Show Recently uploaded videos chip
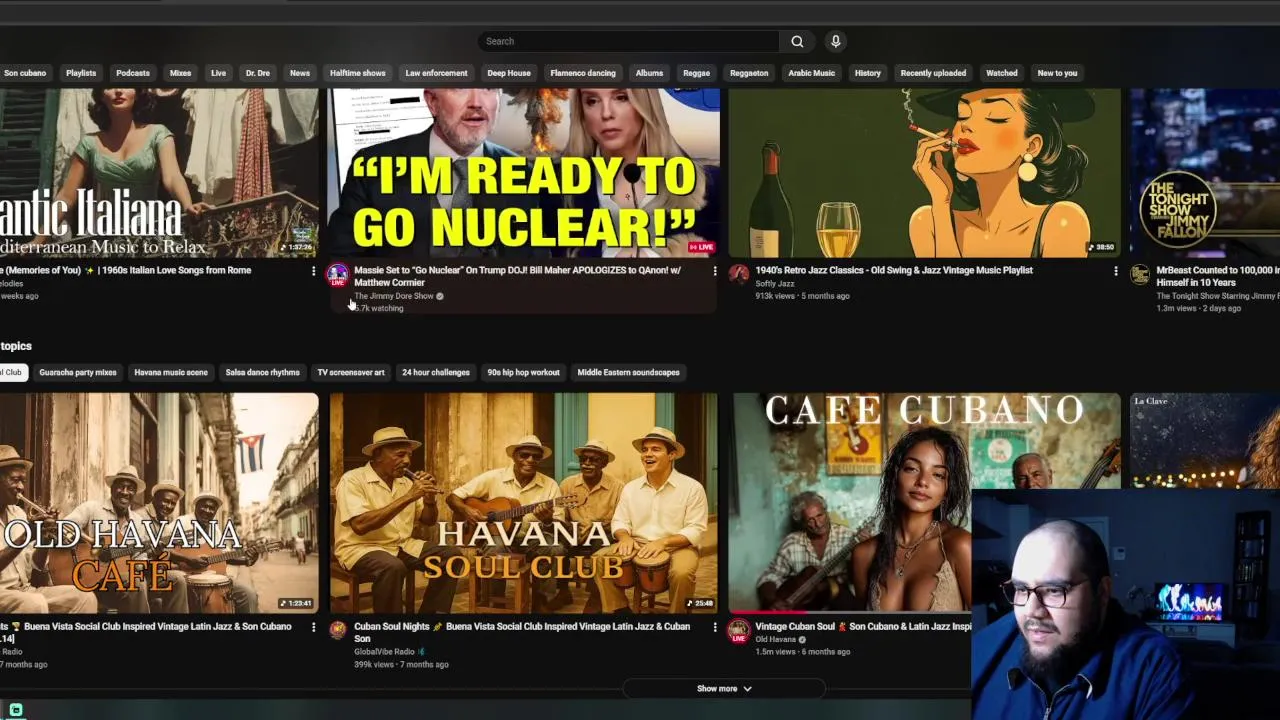The image size is (1280, 720). pyautogui.click(x=933, y=73)
